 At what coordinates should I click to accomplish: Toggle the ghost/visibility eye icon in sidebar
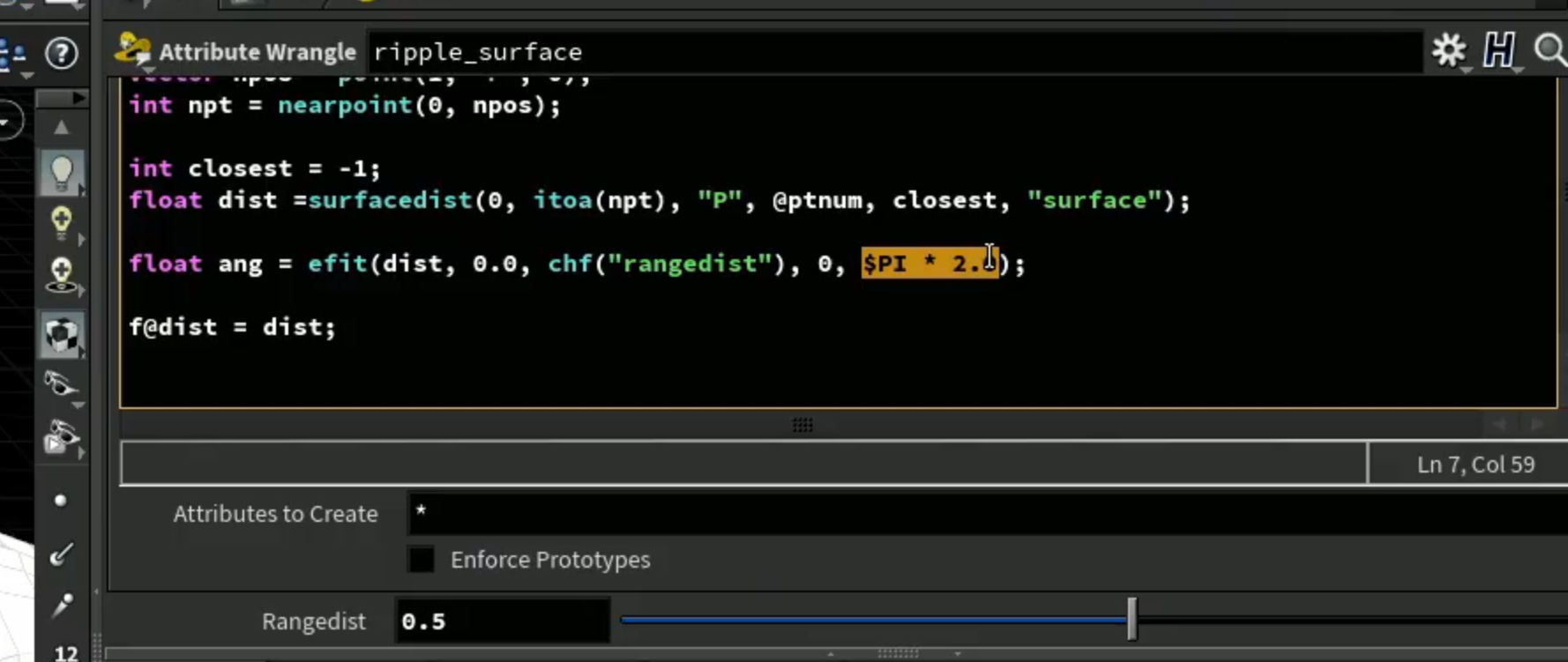pyautogui.click(x=61, y=385)
